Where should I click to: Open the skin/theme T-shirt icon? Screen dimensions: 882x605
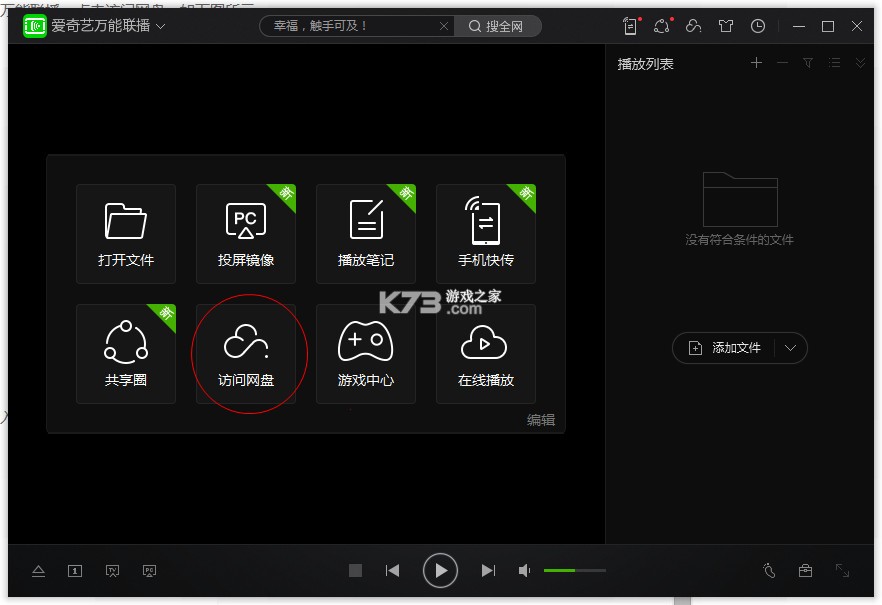[726, 26]
